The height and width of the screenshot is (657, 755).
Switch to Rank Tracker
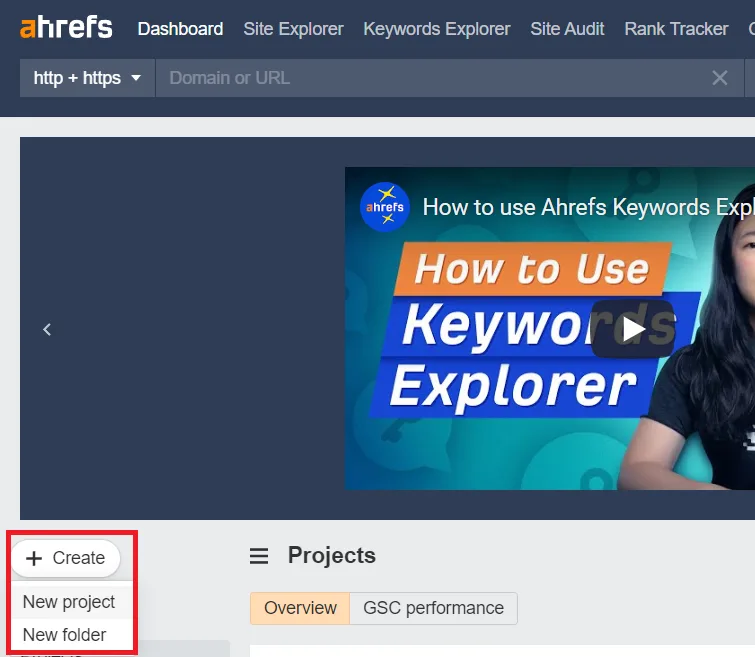pos(676,29)
